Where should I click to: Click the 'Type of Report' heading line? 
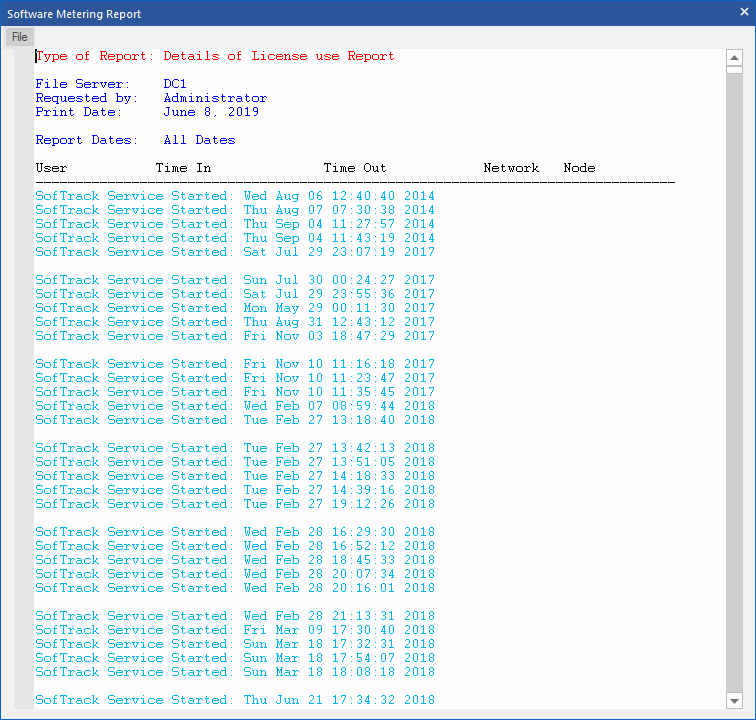215,56
